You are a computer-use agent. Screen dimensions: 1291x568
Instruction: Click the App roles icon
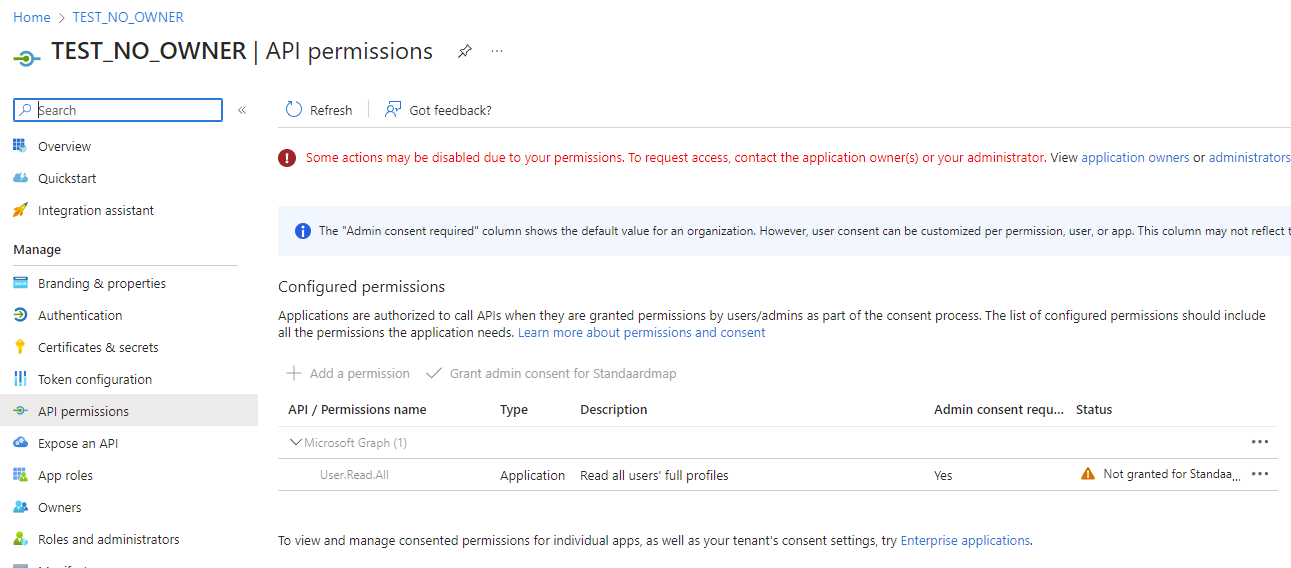pos(20,475)
